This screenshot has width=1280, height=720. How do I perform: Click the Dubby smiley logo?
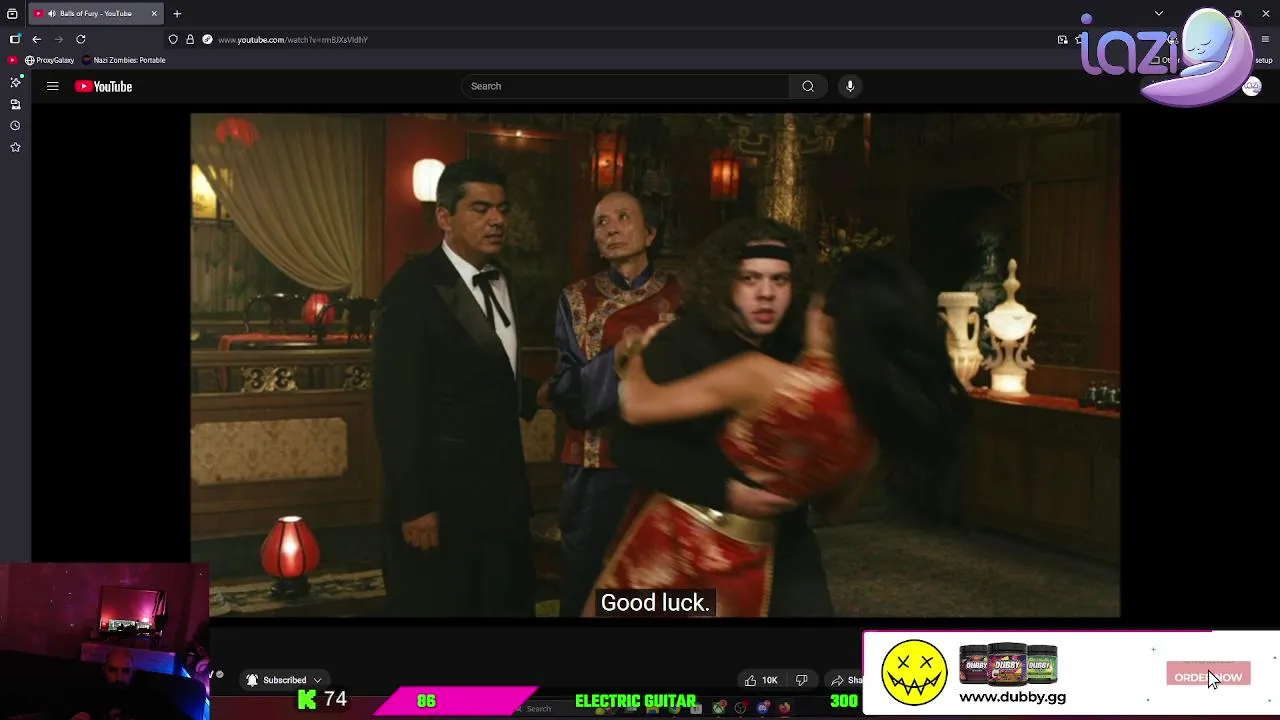coord(914,672)
